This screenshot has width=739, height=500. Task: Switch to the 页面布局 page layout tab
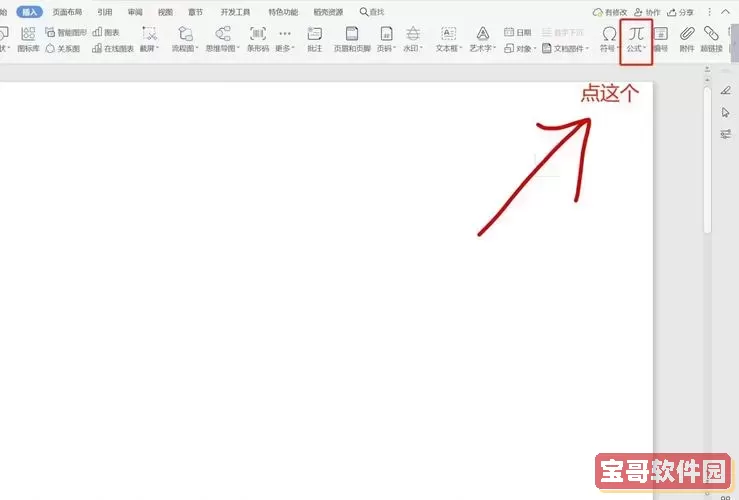pos(67,12)
